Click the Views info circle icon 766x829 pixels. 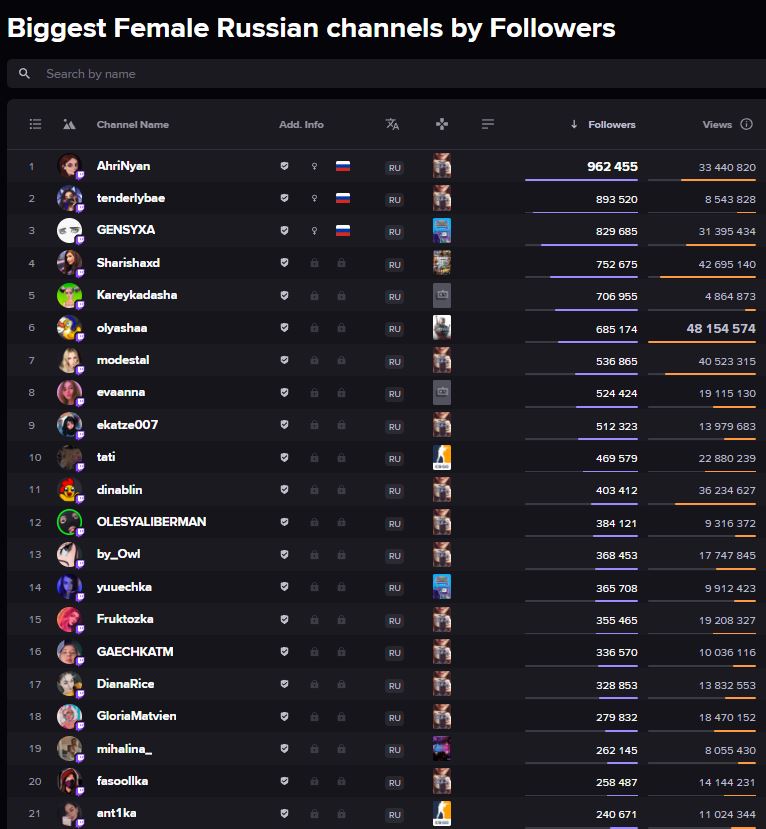746,124
